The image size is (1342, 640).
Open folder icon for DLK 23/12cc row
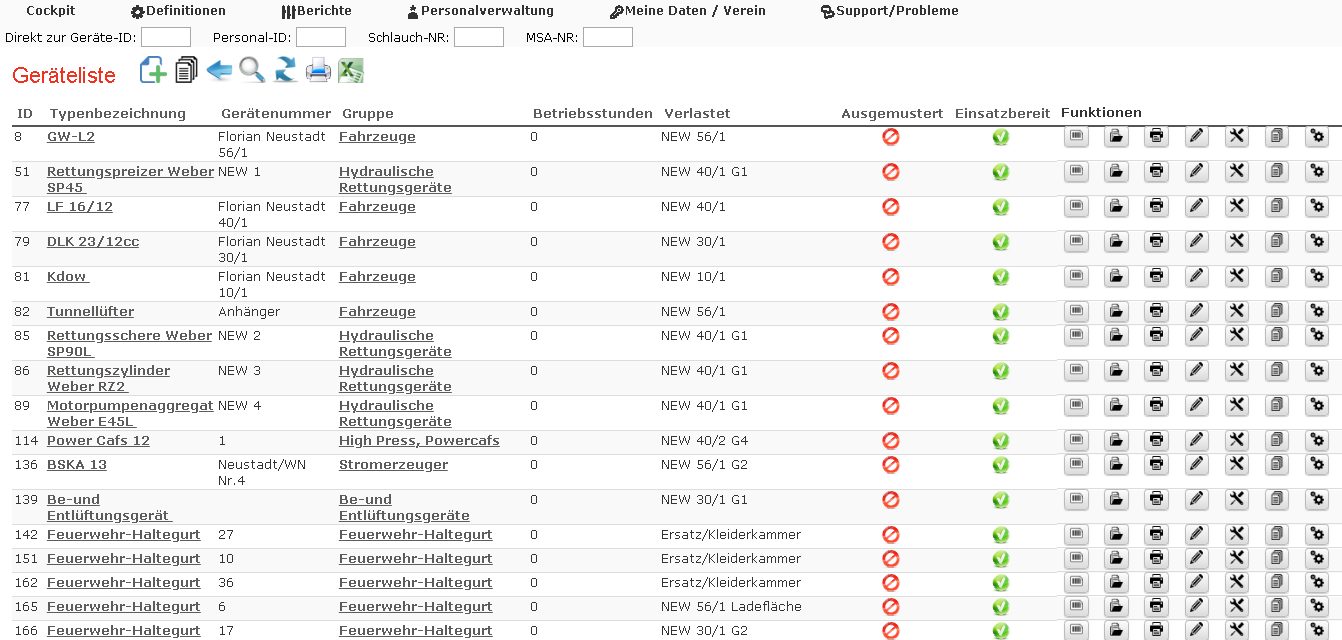[x=1116, y=242]
